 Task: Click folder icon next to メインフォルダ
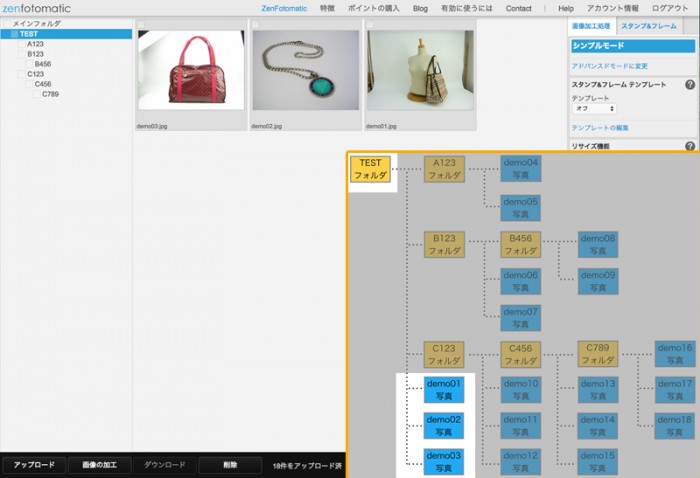[x=7, y=24]
